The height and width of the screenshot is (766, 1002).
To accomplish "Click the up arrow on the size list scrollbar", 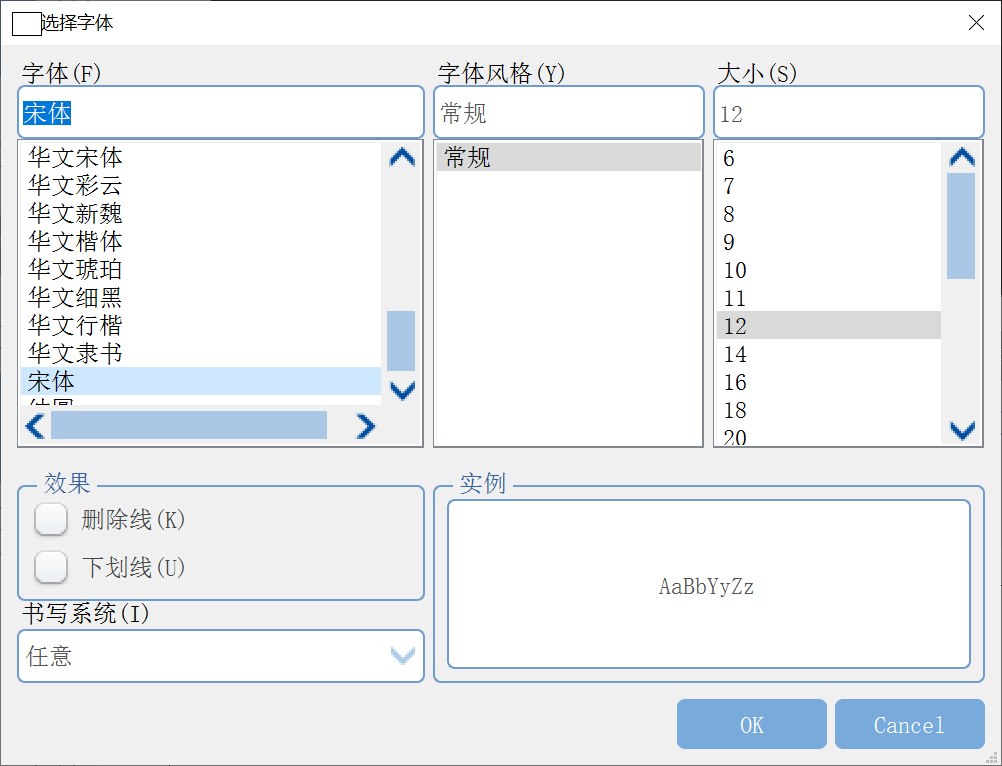I will click(x=961, y=157).
